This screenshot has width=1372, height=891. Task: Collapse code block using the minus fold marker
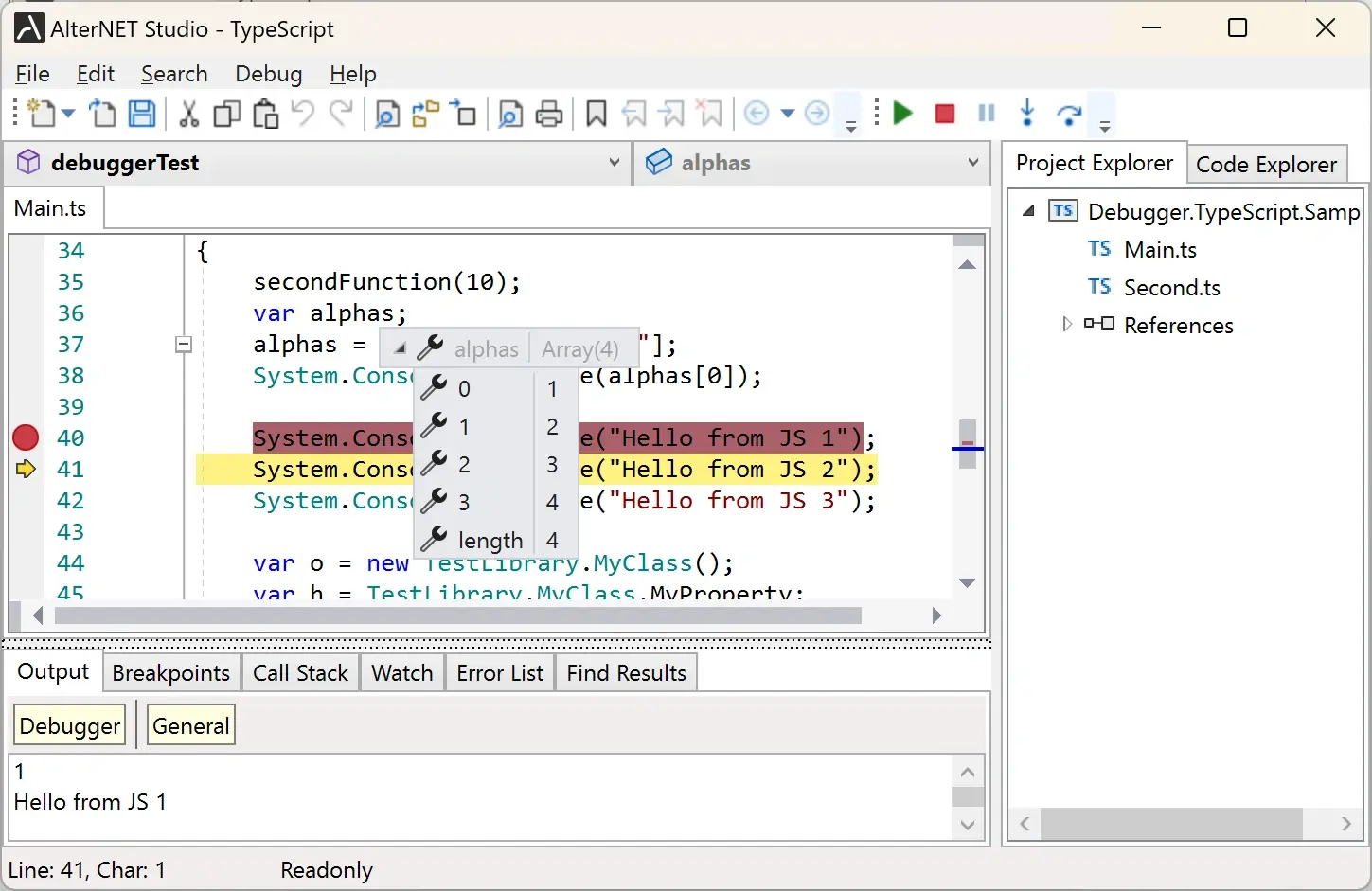184,345
